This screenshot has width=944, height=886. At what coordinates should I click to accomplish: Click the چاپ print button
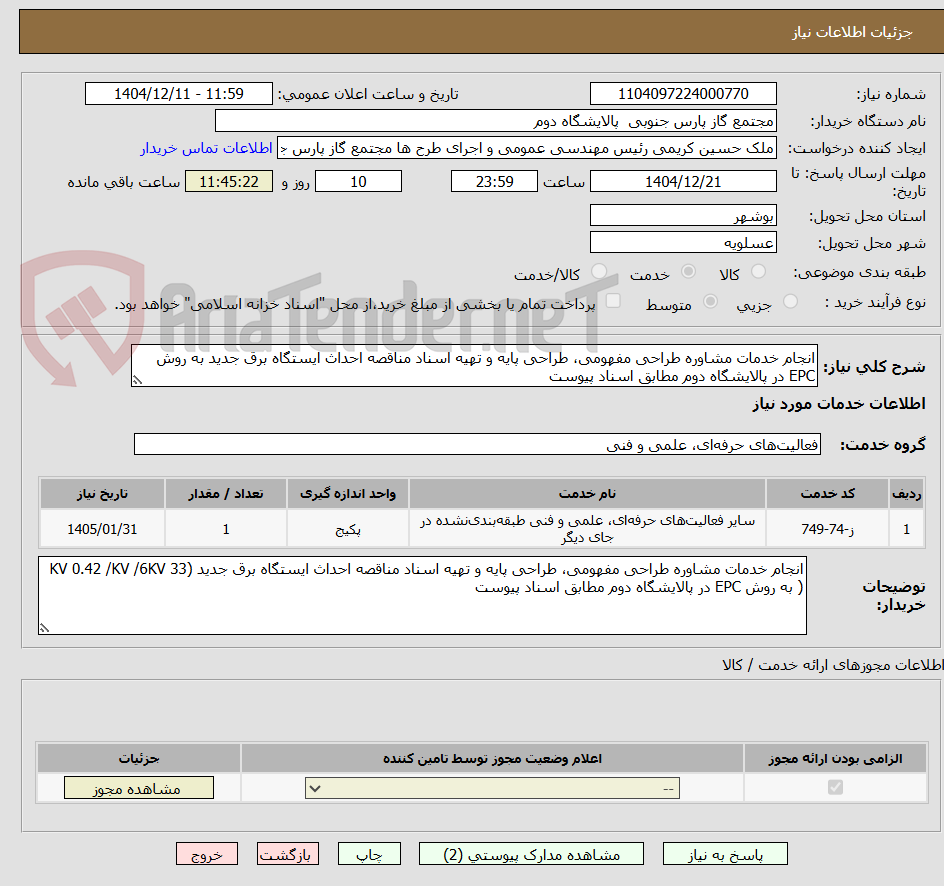coord(369,854)
